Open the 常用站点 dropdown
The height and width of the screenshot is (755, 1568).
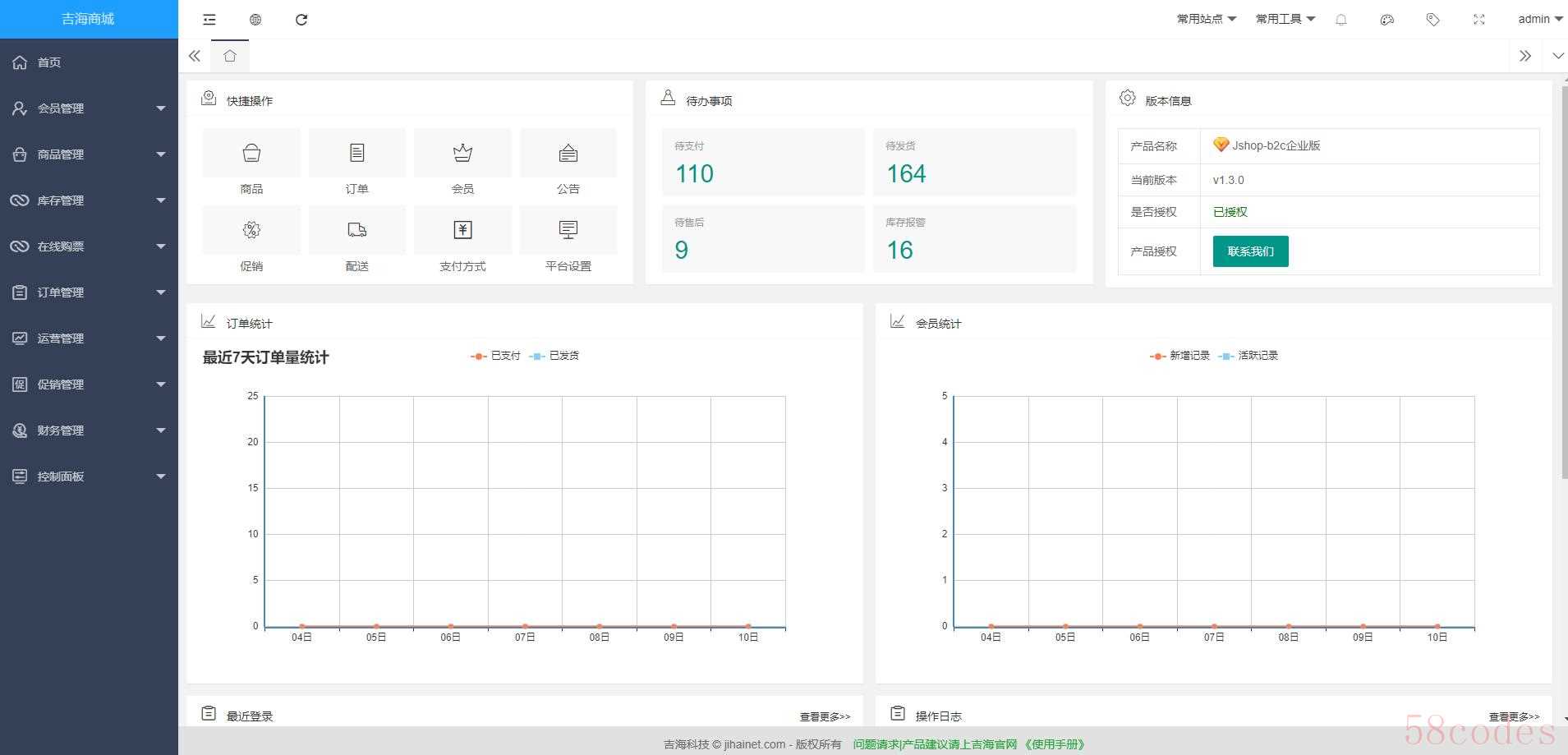click(x=1206, y=19)
